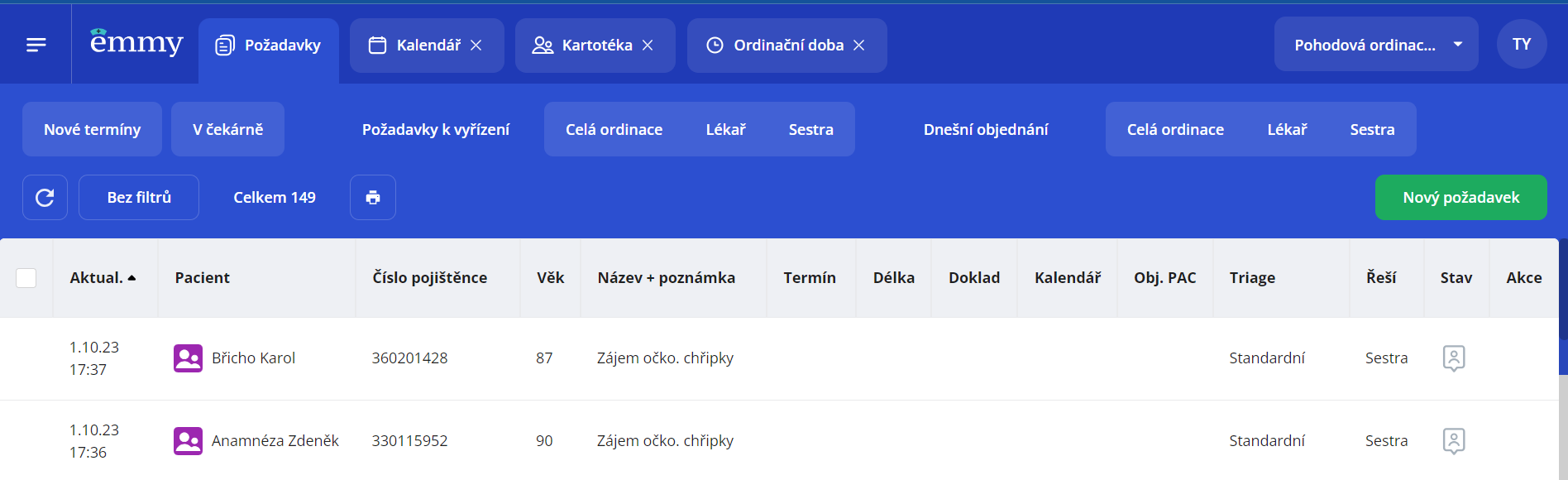Open patient icon next to Břicho Karol
Viewport: 1568px width, 480px height.
[x=188, y=358]
